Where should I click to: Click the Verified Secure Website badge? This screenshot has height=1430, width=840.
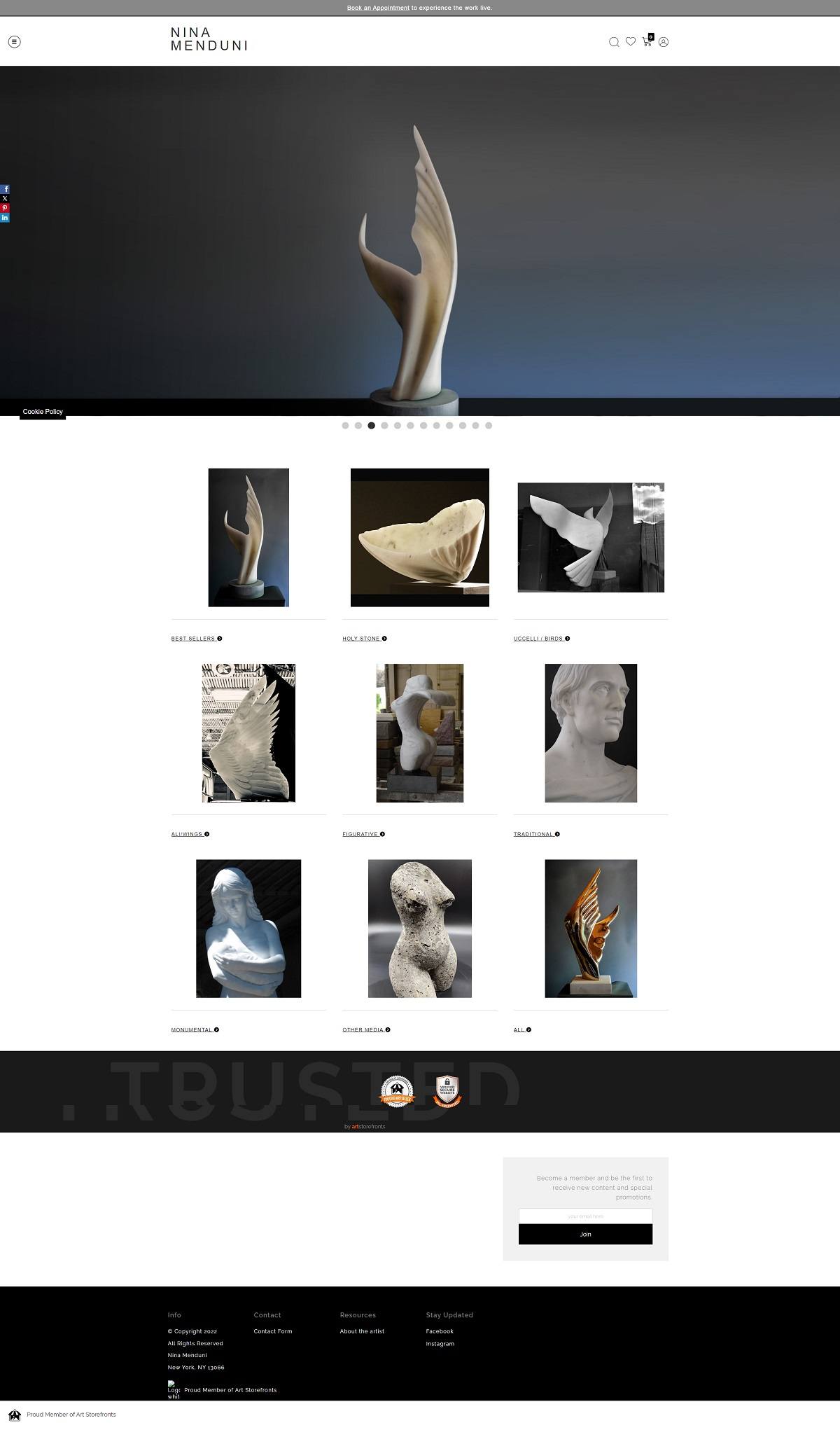click(448, 1091)
